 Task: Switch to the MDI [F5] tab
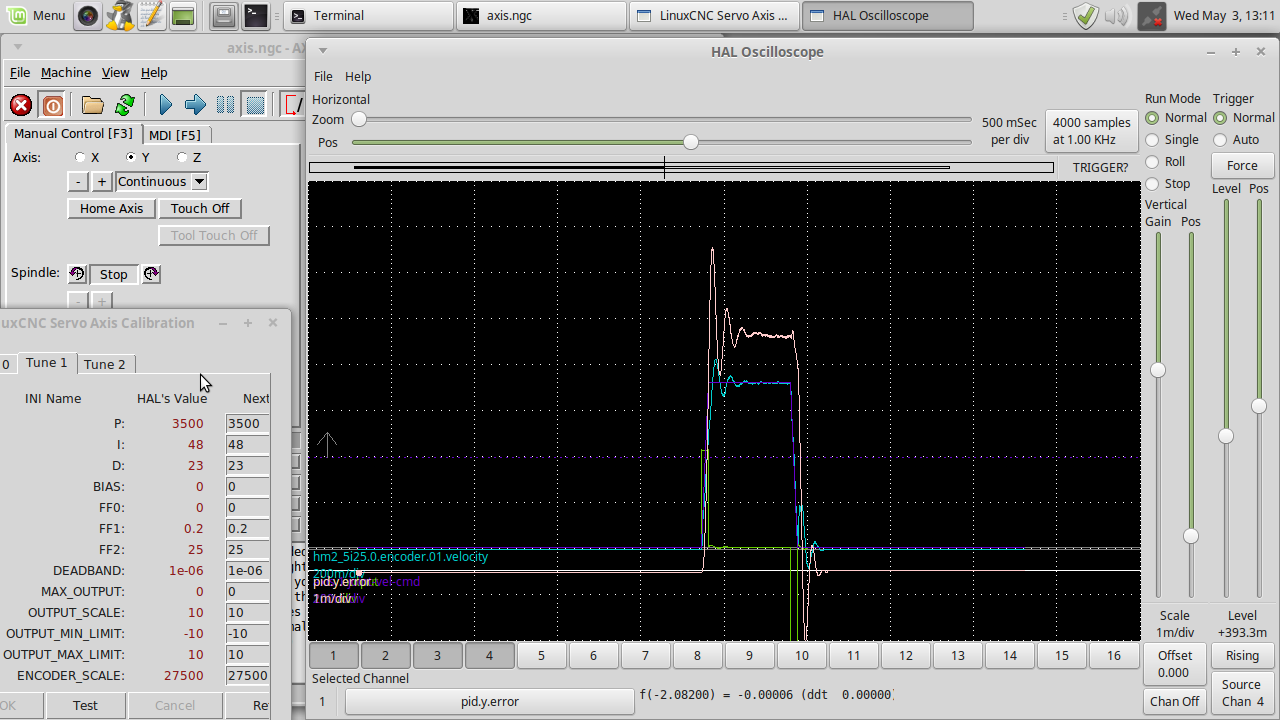tap(174, 135)
